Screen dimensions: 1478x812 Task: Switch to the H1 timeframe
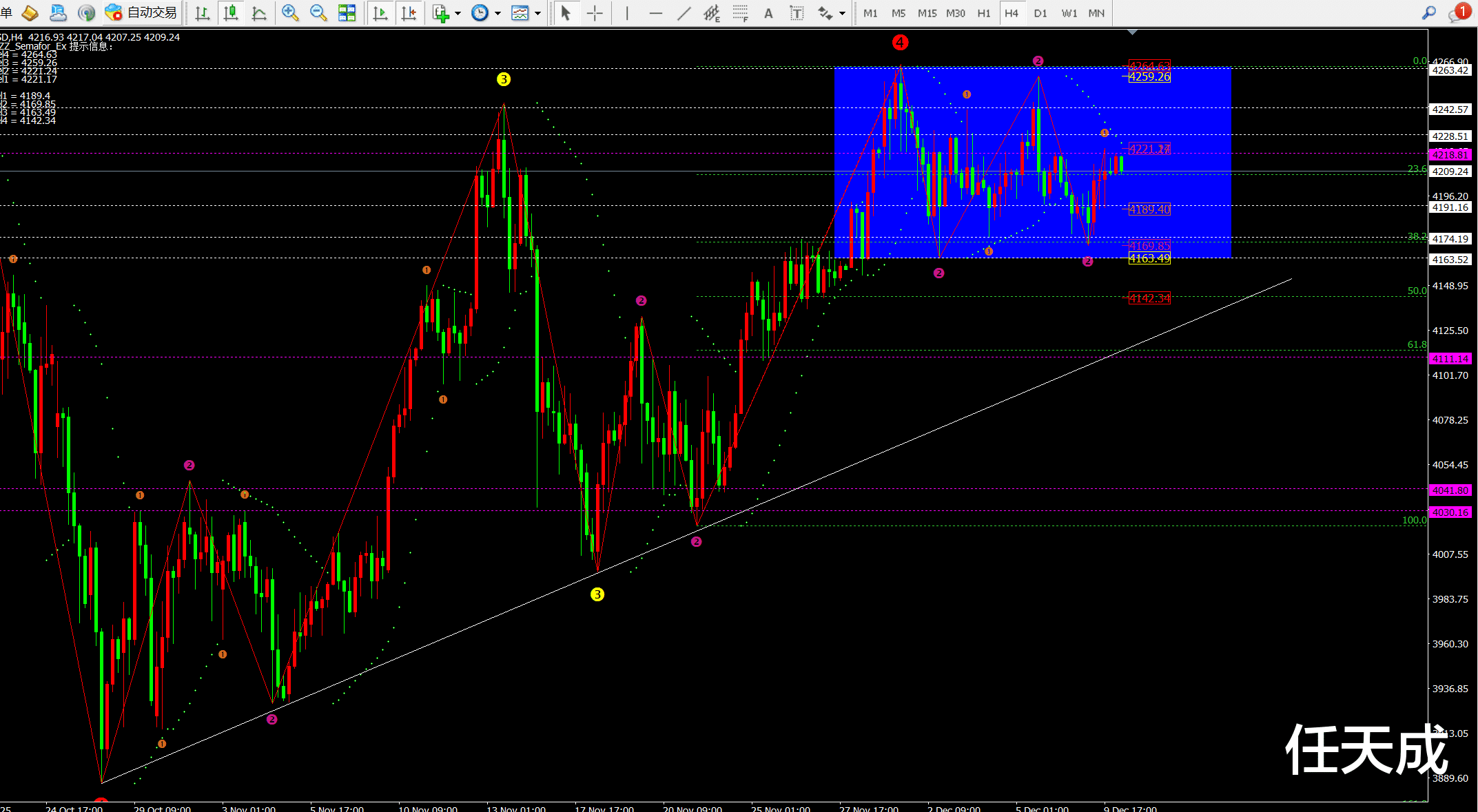983,13
